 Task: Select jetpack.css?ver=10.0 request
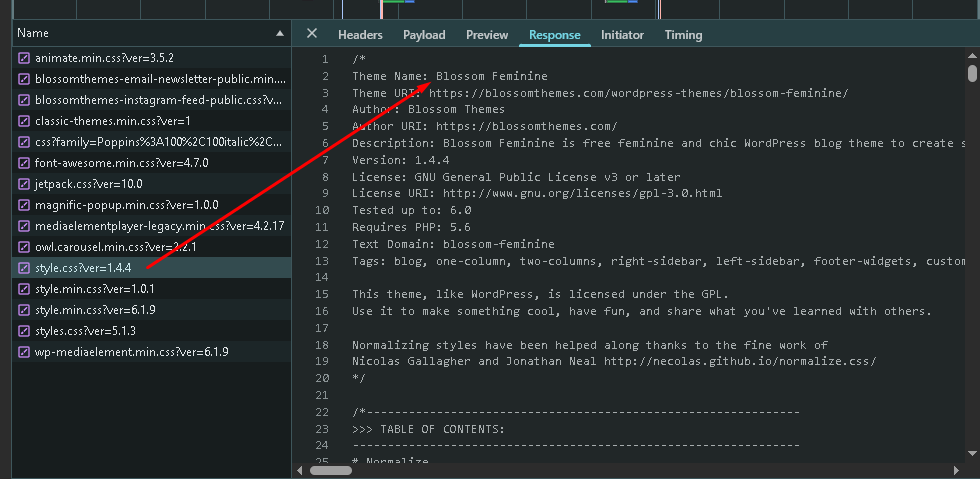tap(151, 184)
